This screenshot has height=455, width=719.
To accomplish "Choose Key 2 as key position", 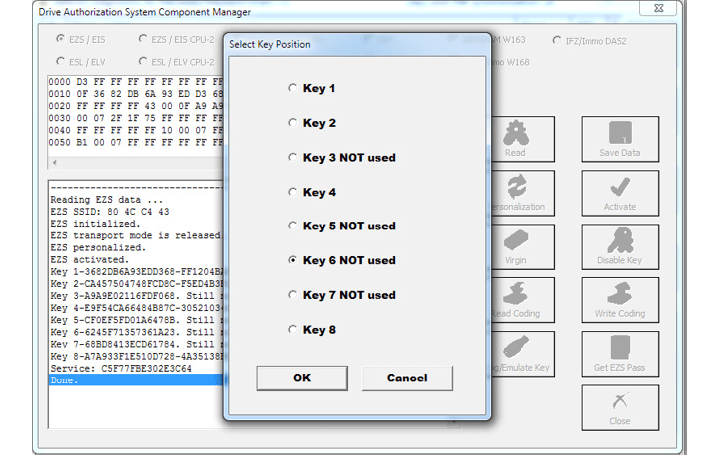I will coord(293,123).
